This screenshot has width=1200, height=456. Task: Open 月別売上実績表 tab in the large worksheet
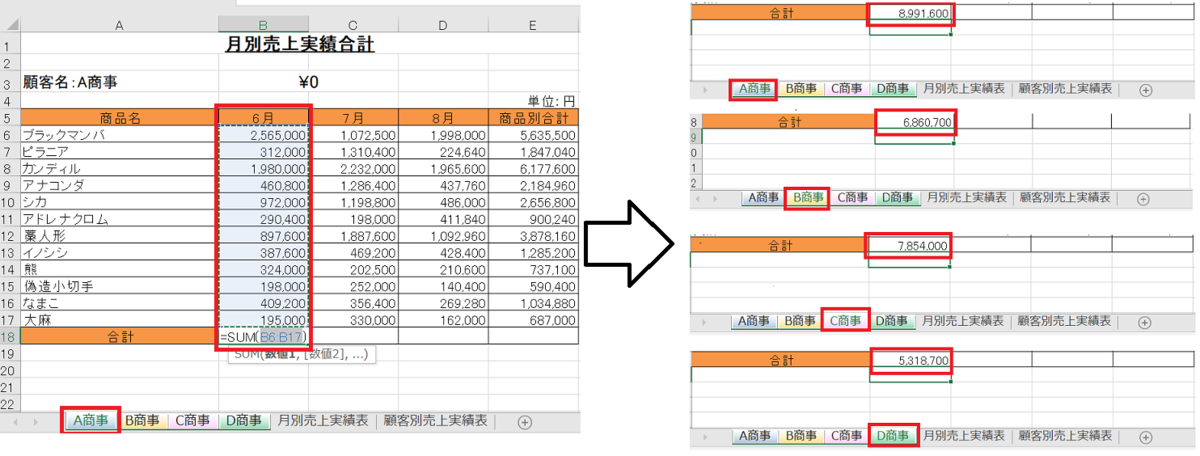(323, 422)
